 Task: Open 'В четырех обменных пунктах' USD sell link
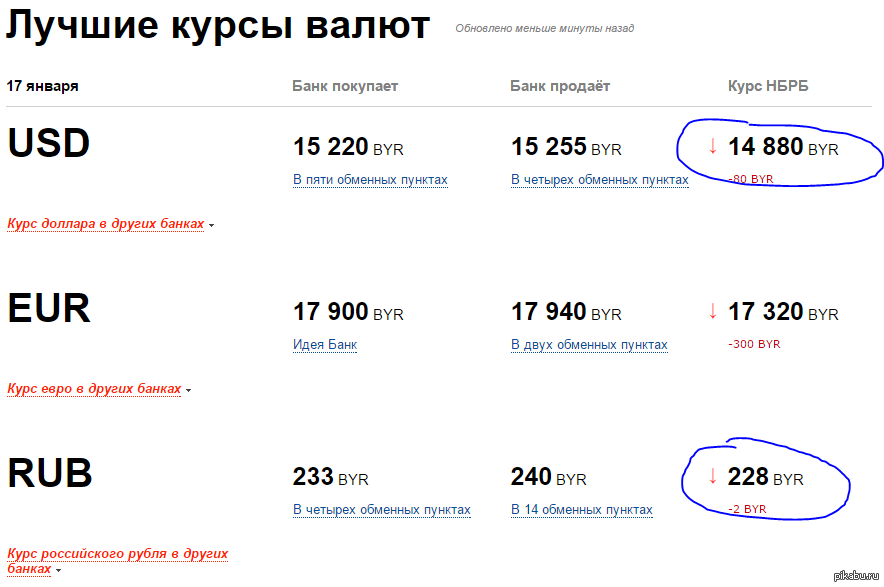tap(599, 180)
